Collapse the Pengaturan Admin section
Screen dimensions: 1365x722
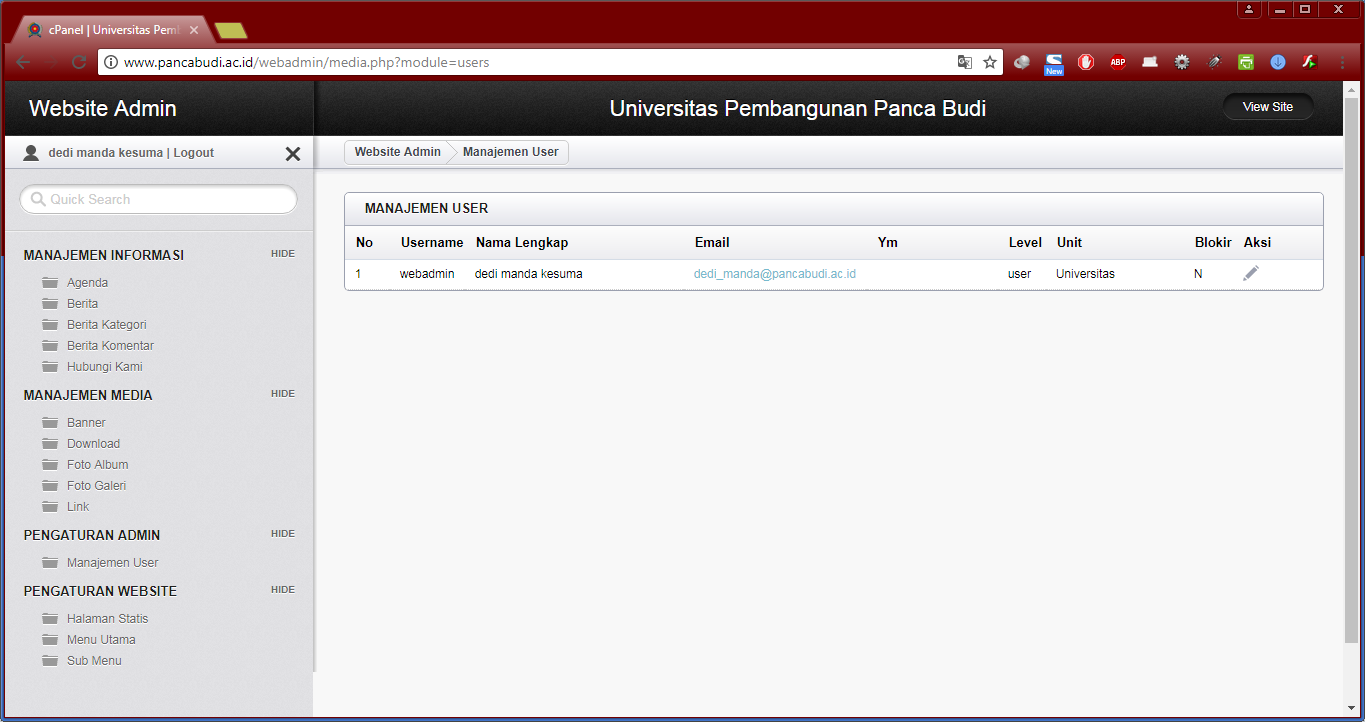(x=283, y=534)
